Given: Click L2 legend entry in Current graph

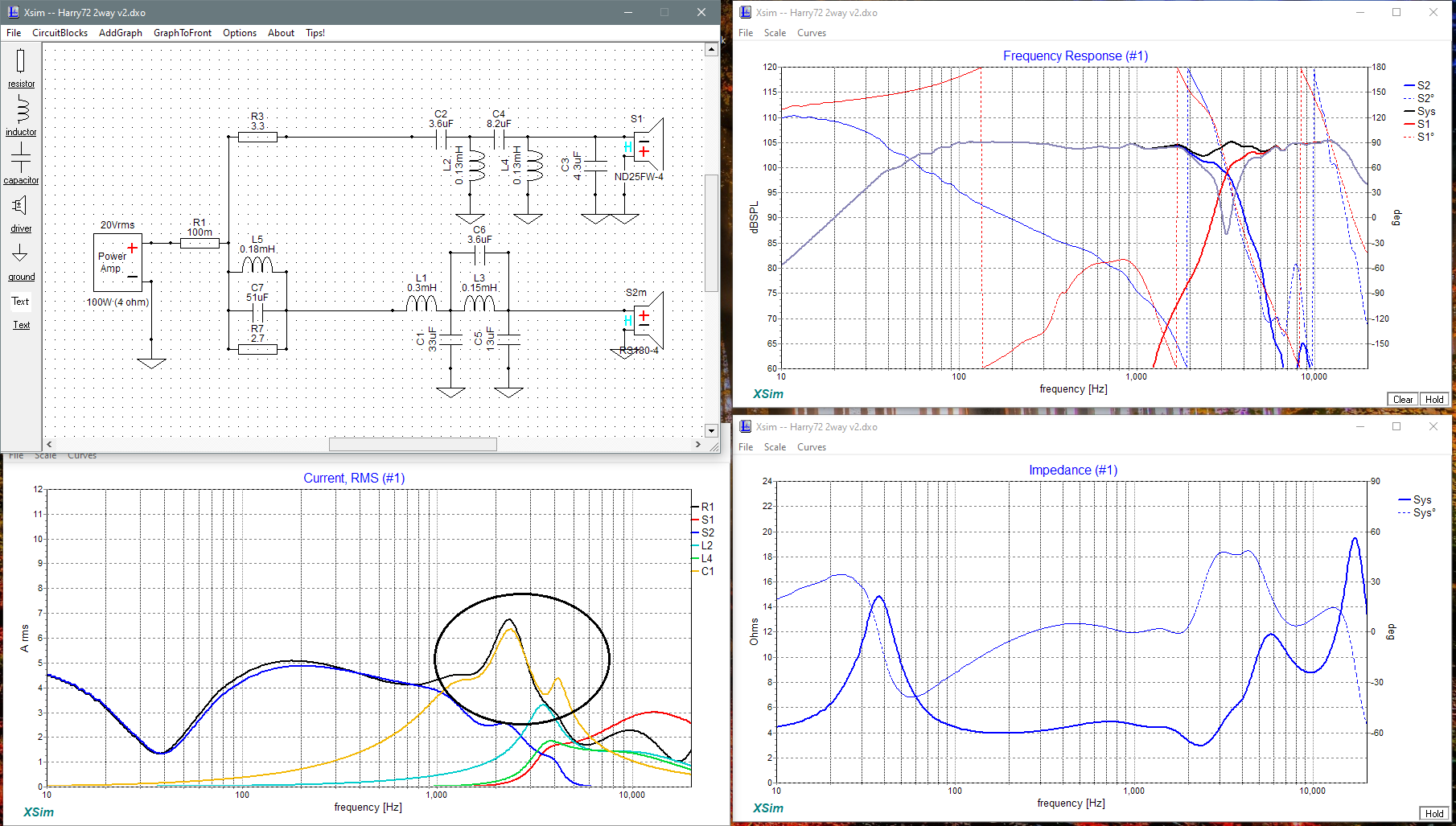Looking at the screenshot, I should click(x=704, y=545).
